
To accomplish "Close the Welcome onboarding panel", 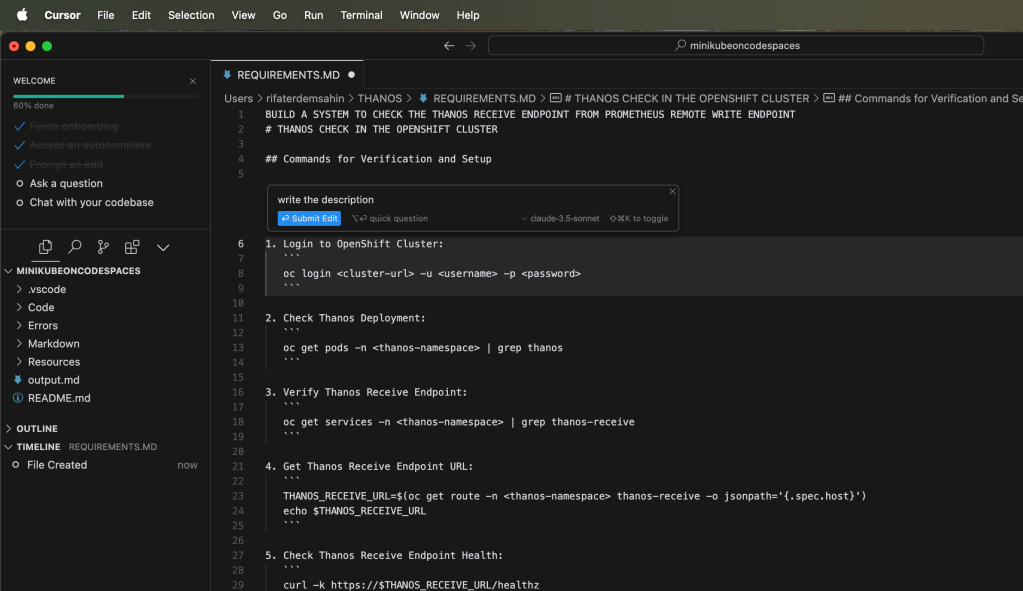I will pyautogui.click(x=192, y=81).
